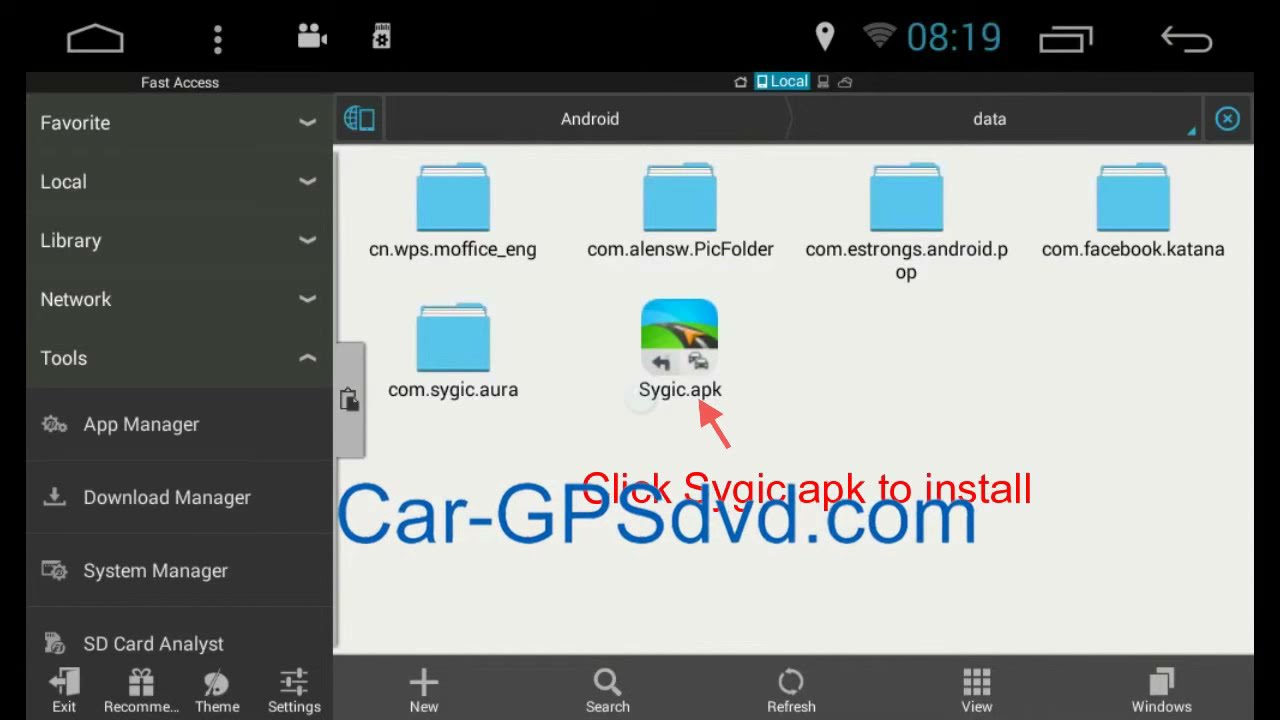Open the com.alensw.PicFolder folder
Image resolution: width=1280 pixels, height=720 pixels.
tap(680, 211)
